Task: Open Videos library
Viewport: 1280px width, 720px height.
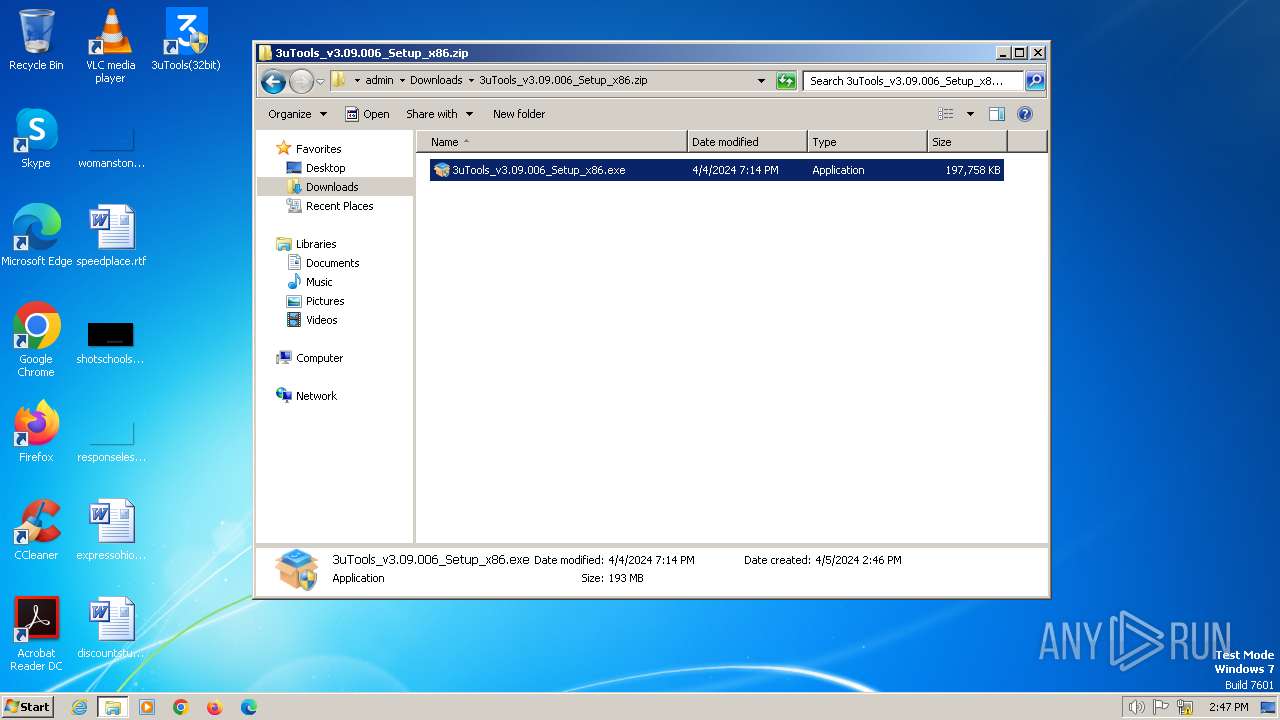Action: [x=321, y=320]
